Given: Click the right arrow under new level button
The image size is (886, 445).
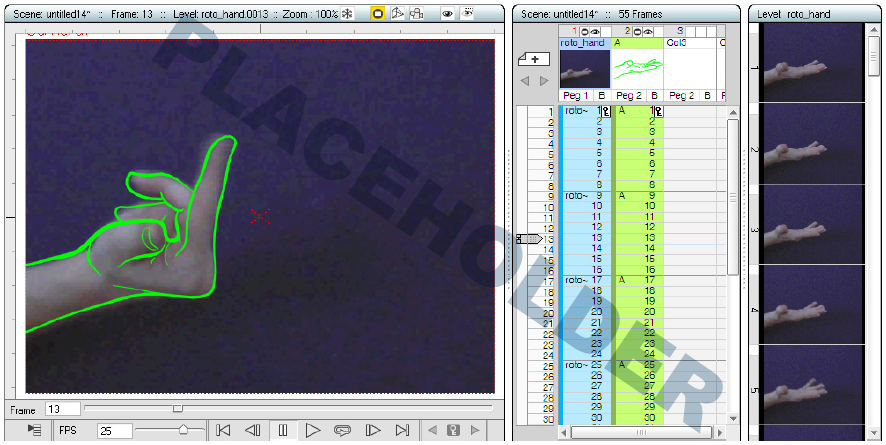Looking at the screenshot, I should 544,81.
